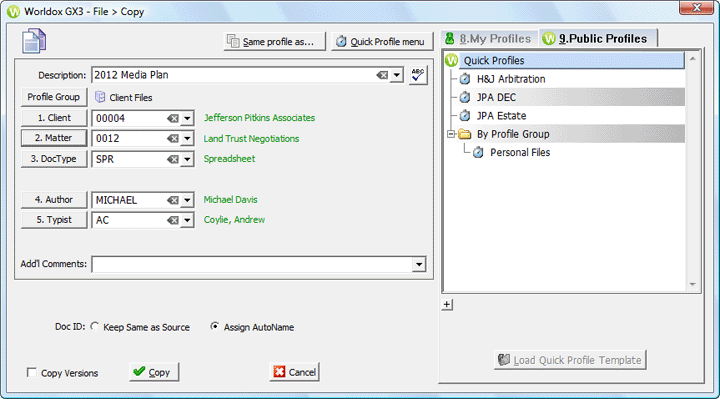Click the green Spreadsheet doctype text
This screenshot has height=399, width=720.
(229, 159)
